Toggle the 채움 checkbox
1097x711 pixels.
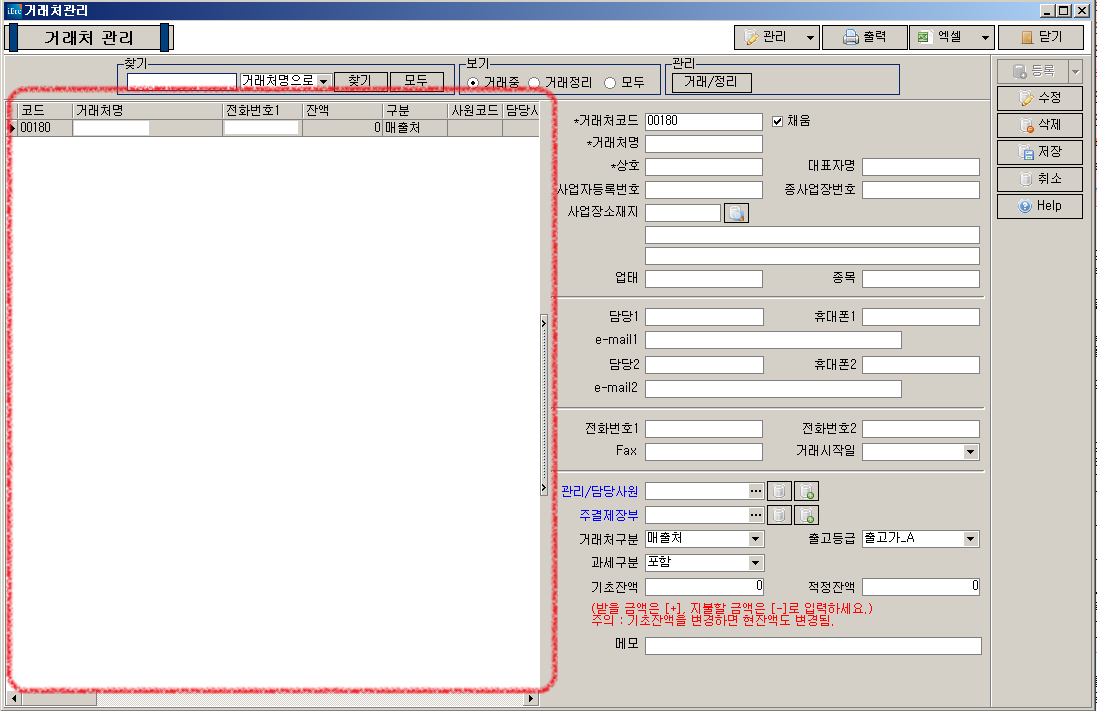coord(778,121)
